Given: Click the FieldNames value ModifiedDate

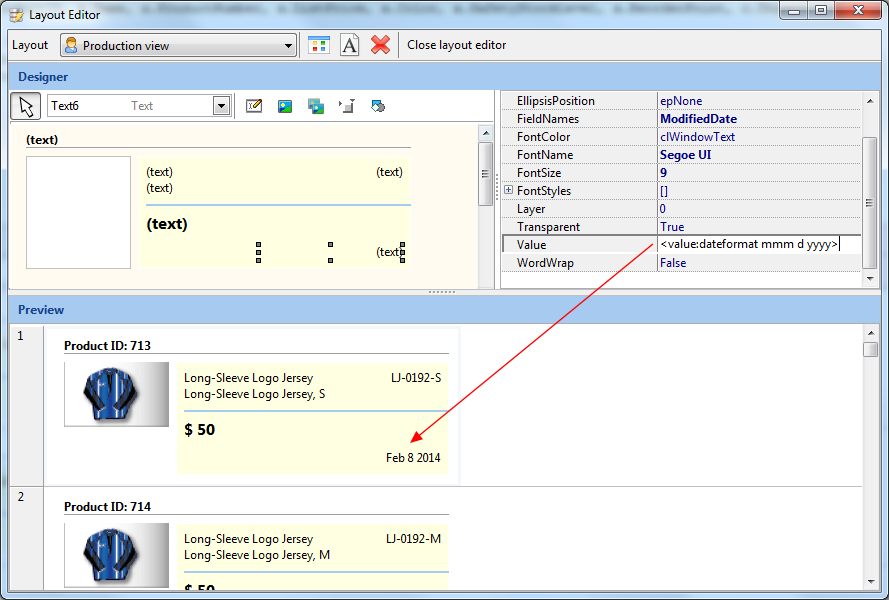Looking at the screenshot, I should coord(698,119).
